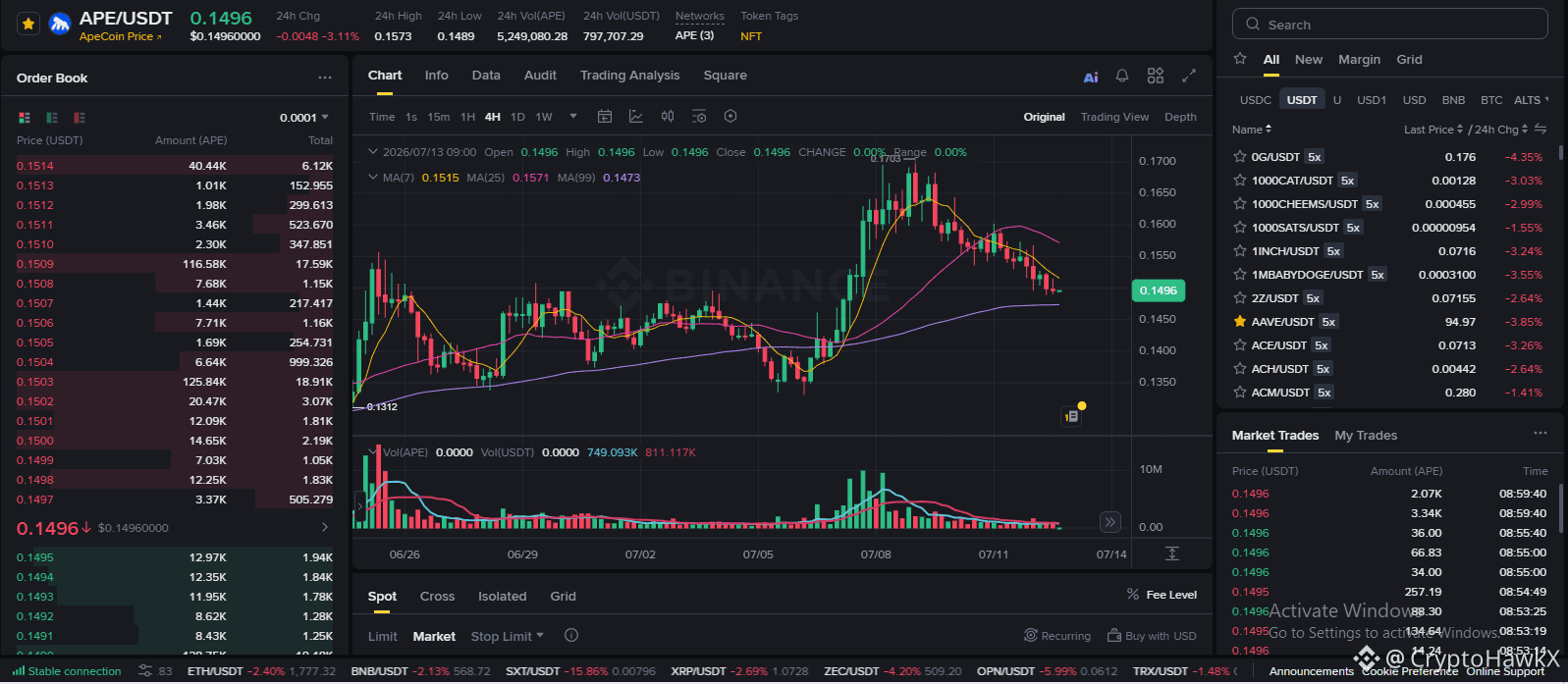Viewport: 1568px width, 684px height.
Task: Filter markets by BTC
Action: (x=1491, y=100)
